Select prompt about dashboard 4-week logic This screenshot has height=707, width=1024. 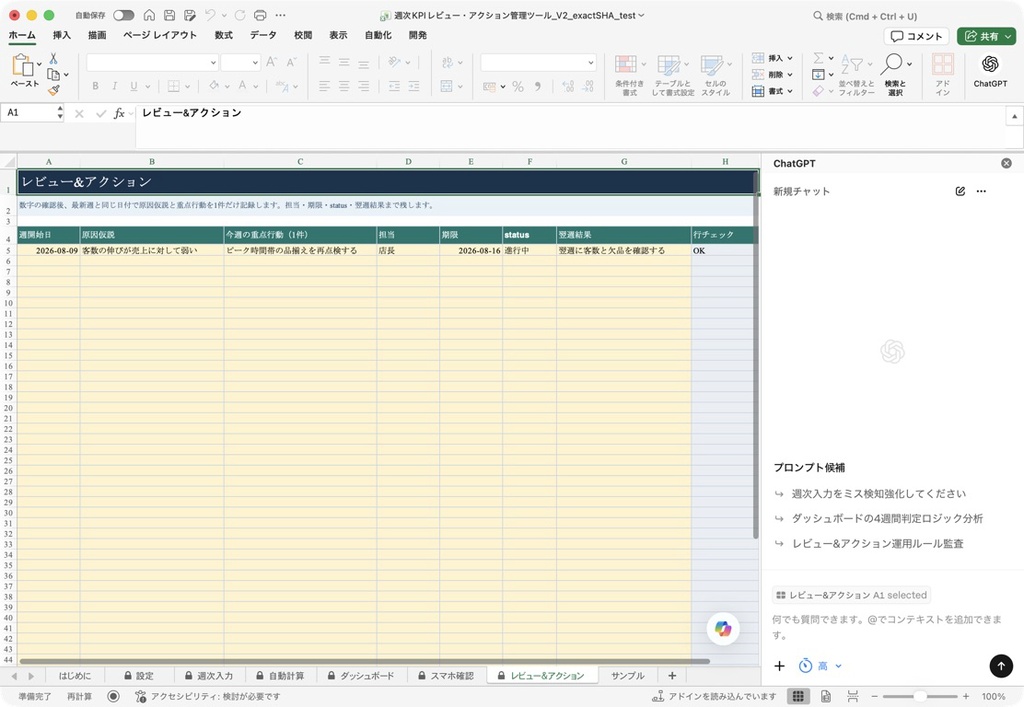[x=887, y=518]
